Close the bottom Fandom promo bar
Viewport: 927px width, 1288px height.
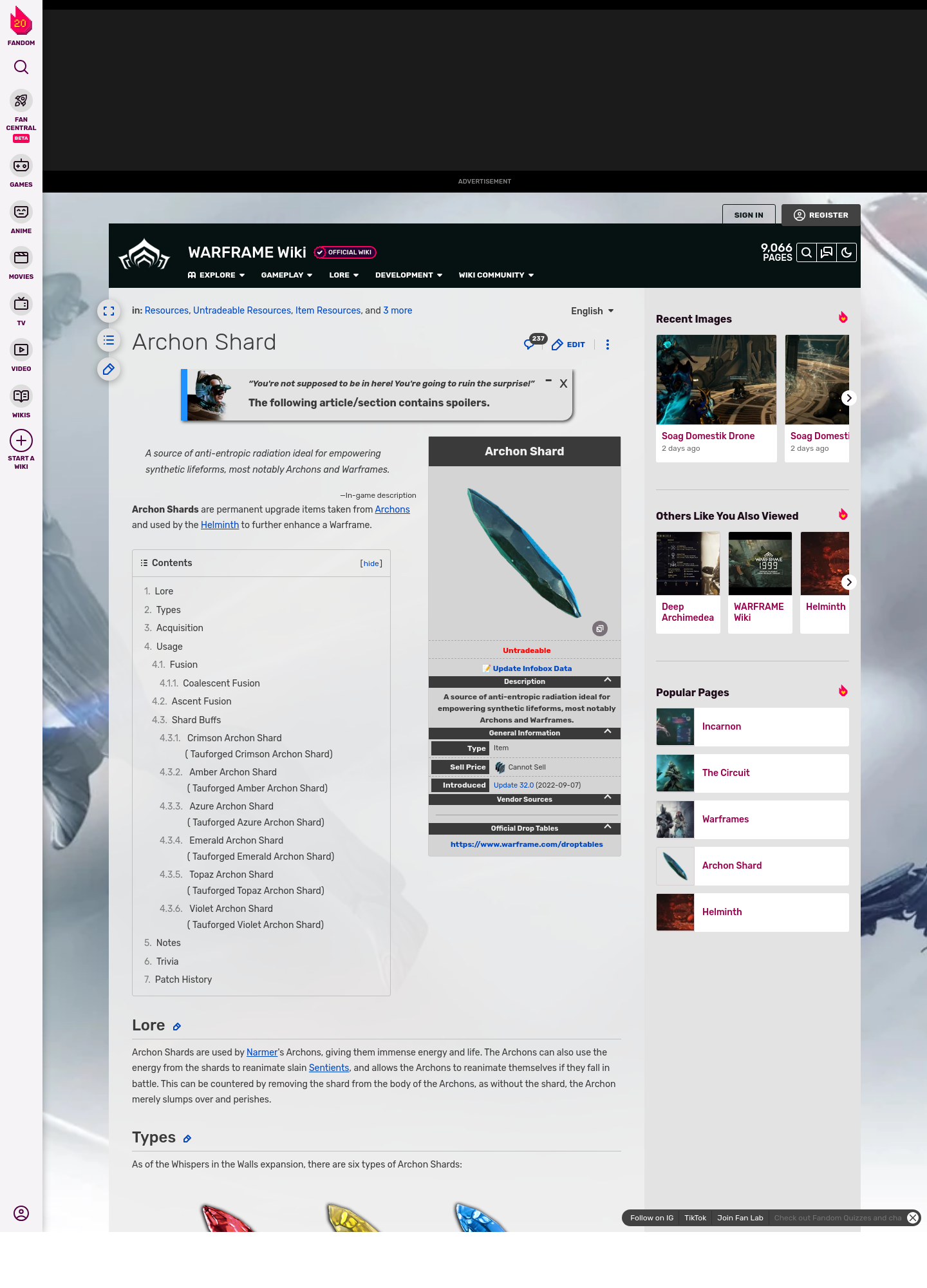913,1218
